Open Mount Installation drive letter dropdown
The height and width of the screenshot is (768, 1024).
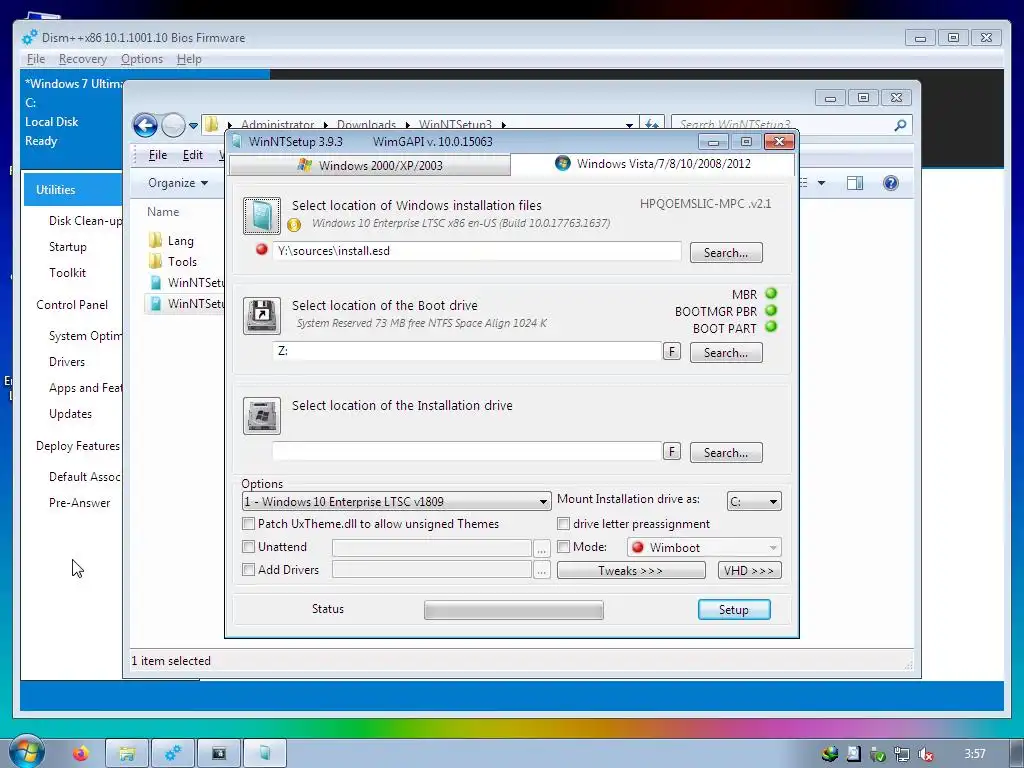[754, 502]
